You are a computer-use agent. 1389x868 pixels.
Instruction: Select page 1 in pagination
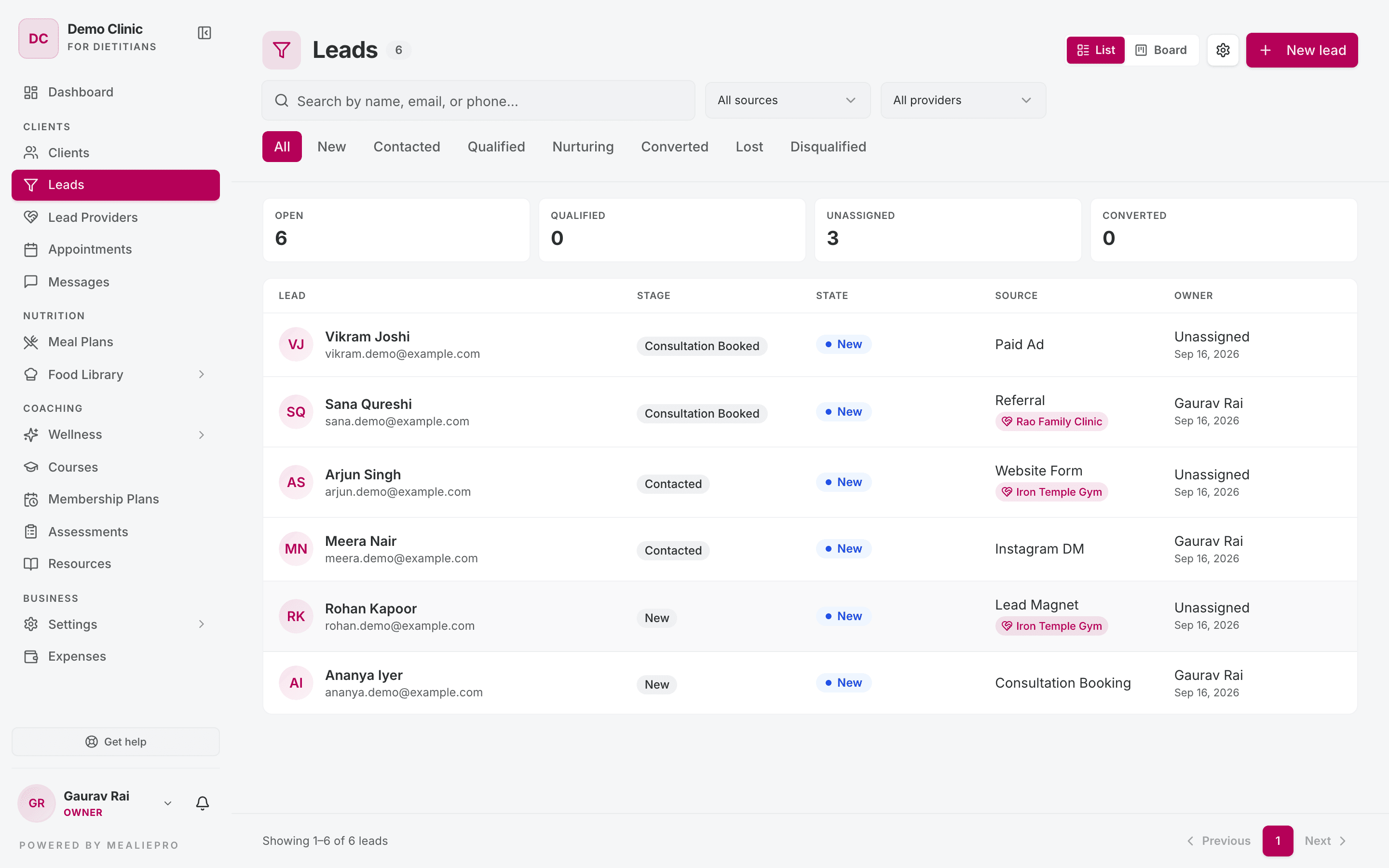point(1278,841)
